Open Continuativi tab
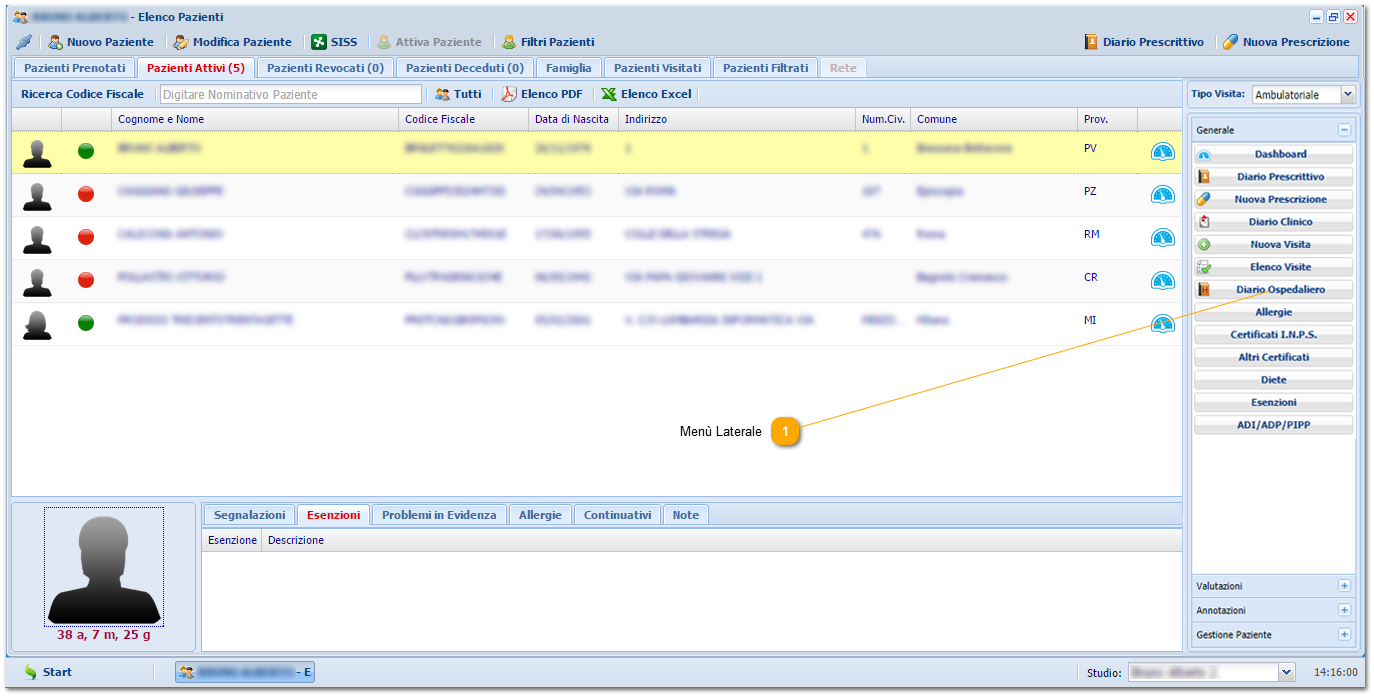Screen dimensions: 1374x697 tap(617, 515)
